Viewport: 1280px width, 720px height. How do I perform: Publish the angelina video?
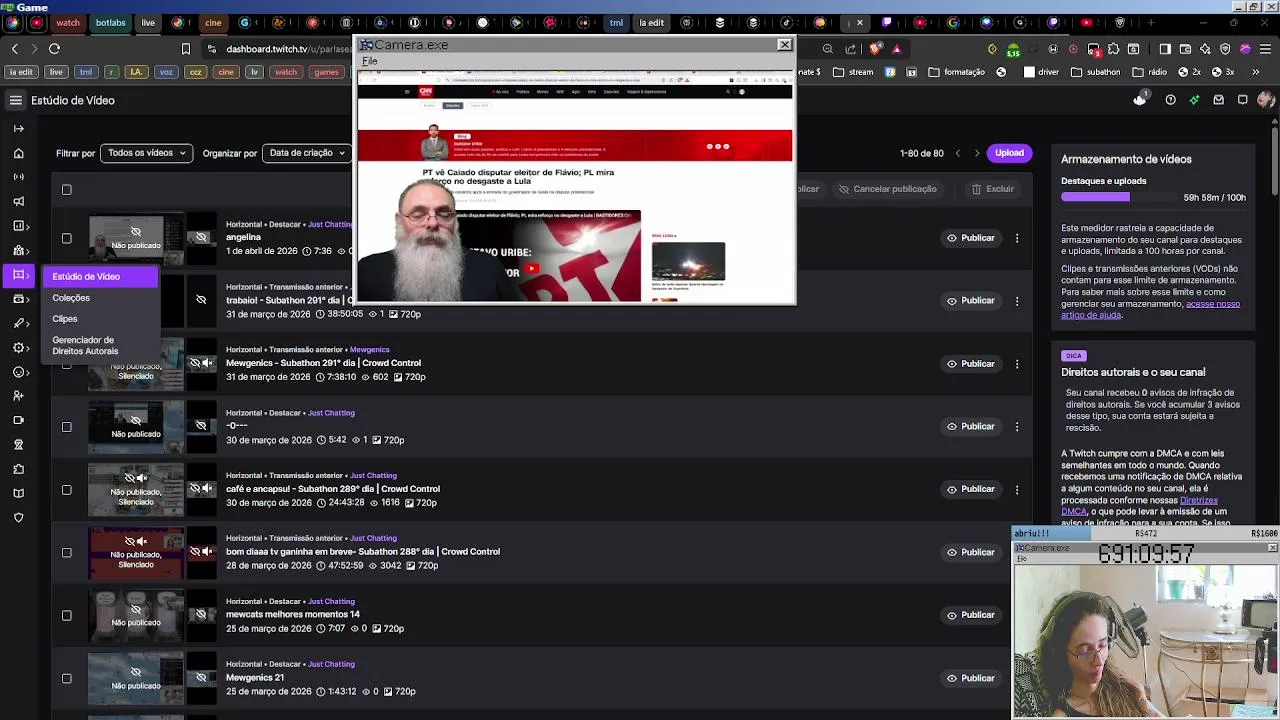pyautogui.click(x=971, y=238)
